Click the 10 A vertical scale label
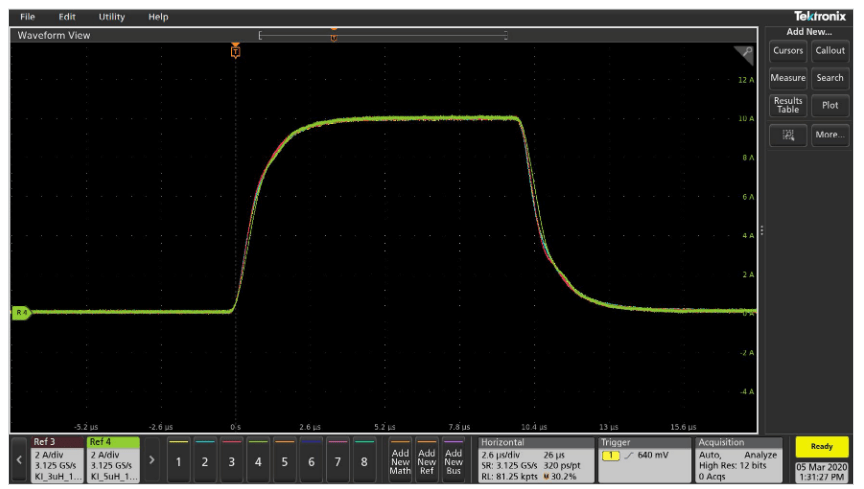Image resolution: width=864 pixels, height=489 pixels. (x=746, y=119)
